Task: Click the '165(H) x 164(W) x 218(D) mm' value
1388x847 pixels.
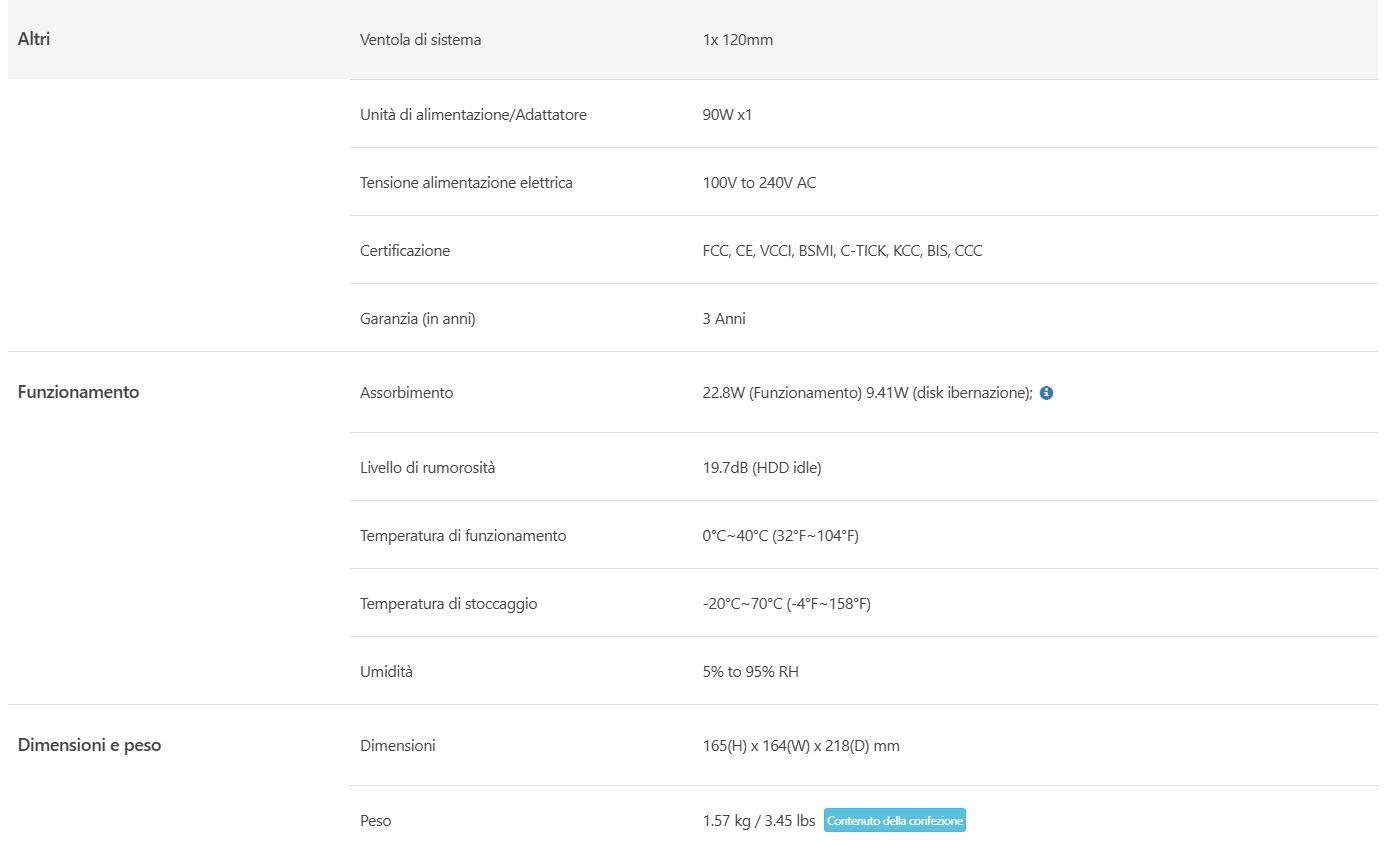Action: [x=801, y=746]
